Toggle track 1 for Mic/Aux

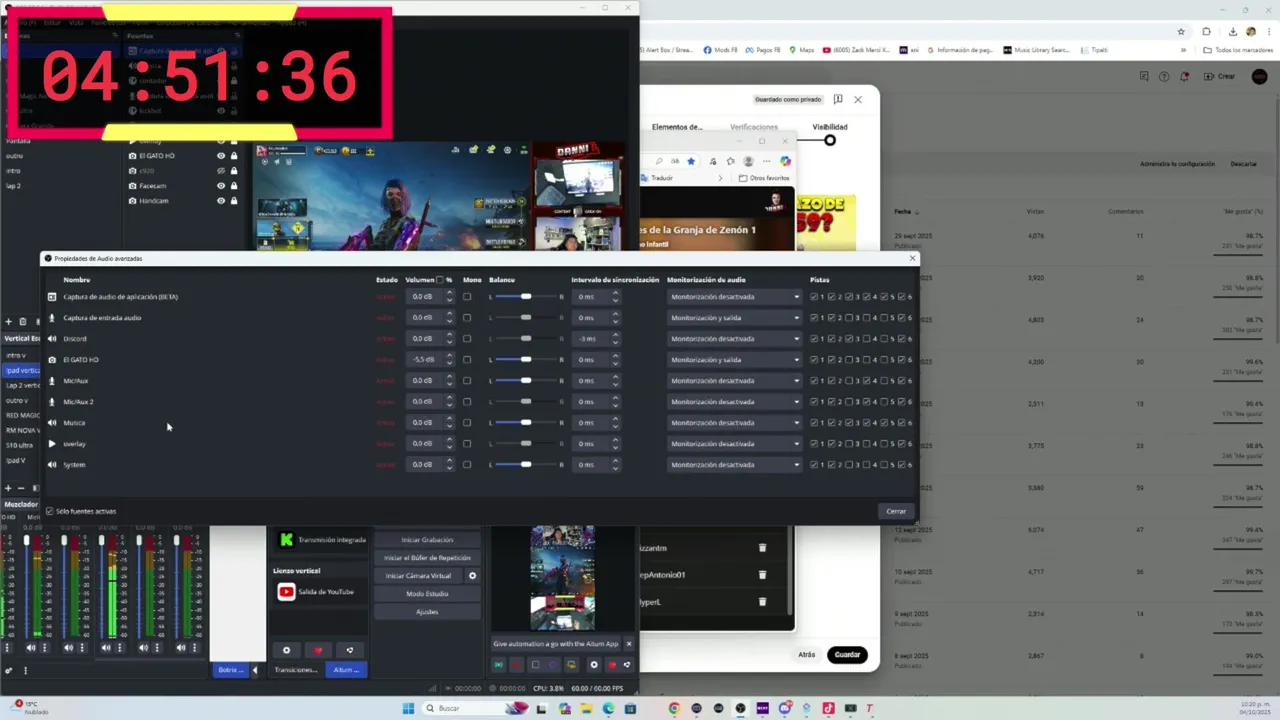coord(814,381)
